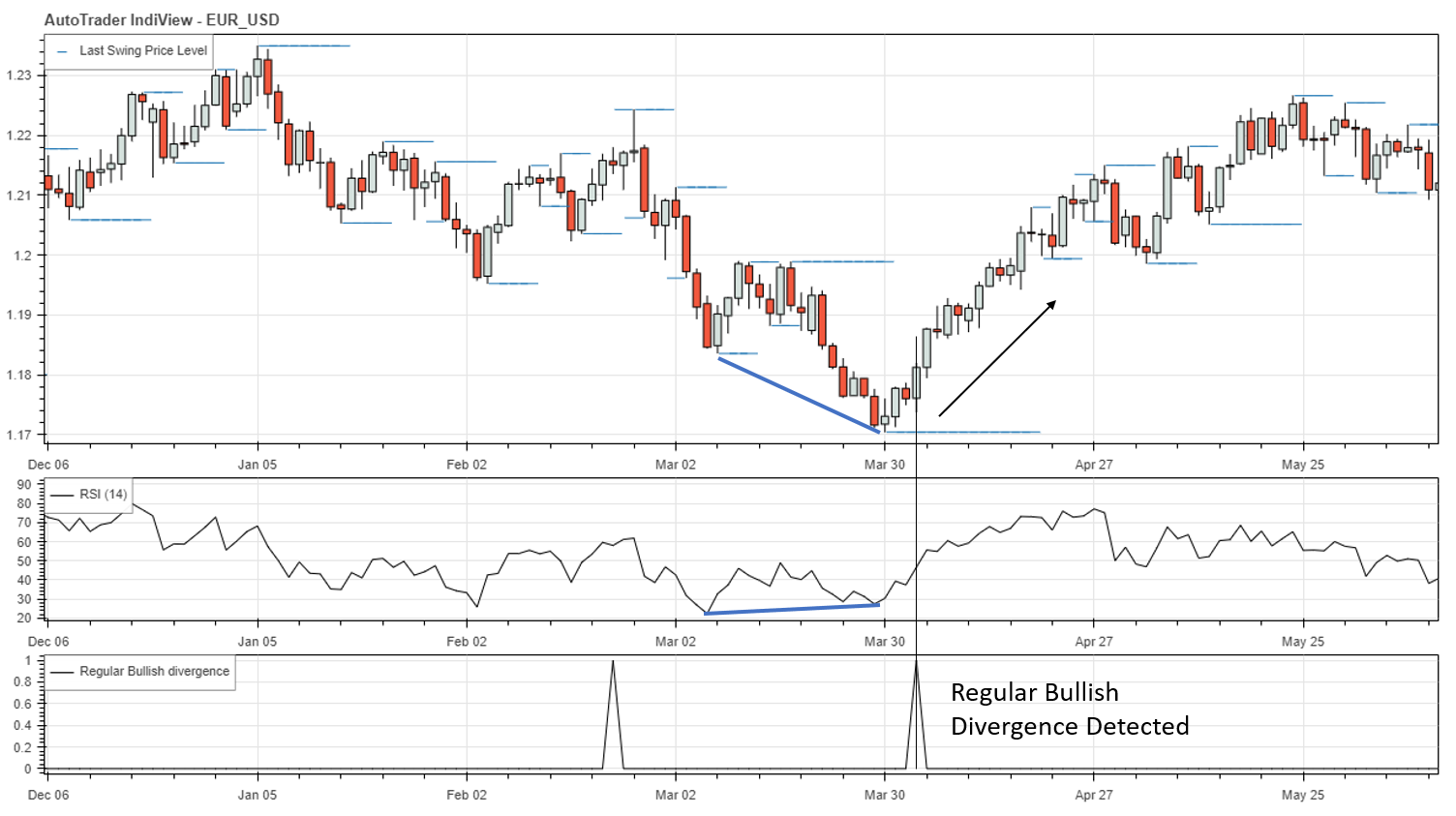Click the 1.17 price axis label

tap(18, 435)
